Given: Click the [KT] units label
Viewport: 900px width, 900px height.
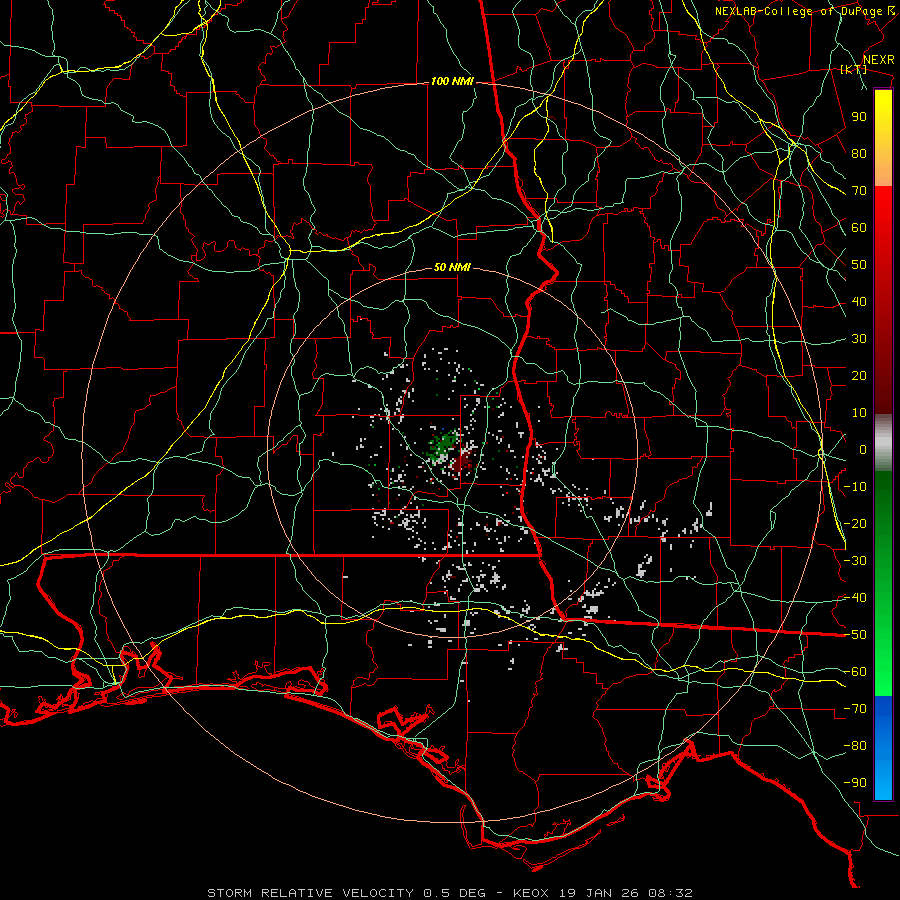Looking at the screenshot, I should (854, 69).
